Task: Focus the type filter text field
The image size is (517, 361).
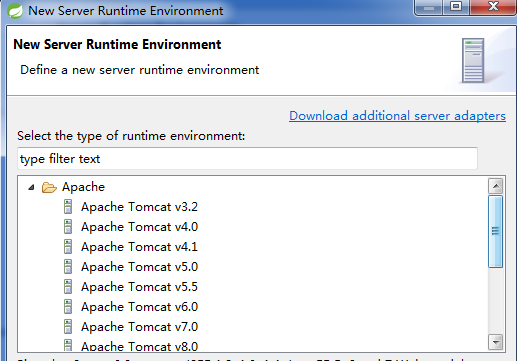Action: tap(247, 159)
